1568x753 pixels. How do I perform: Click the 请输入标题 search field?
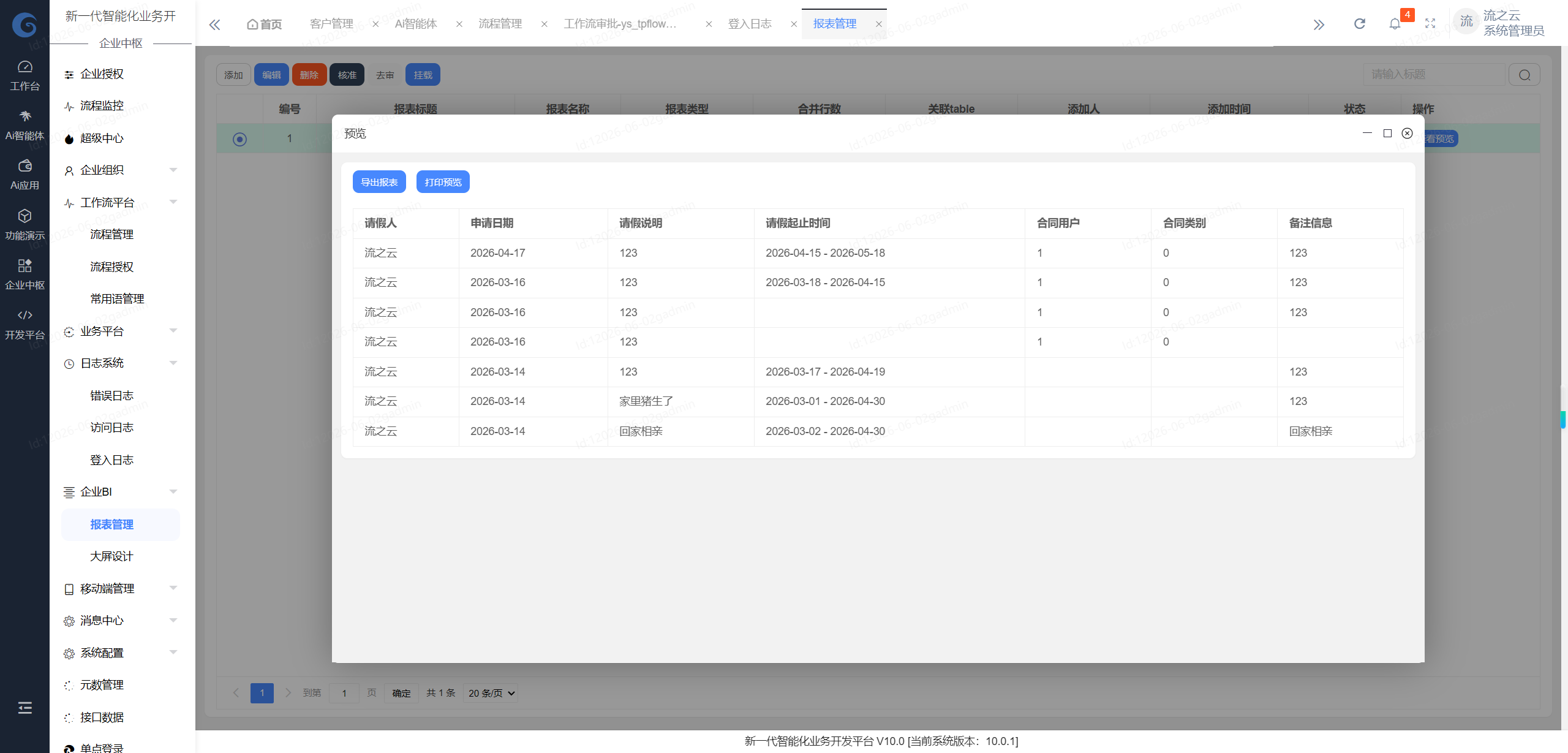tap(1434, 75)
